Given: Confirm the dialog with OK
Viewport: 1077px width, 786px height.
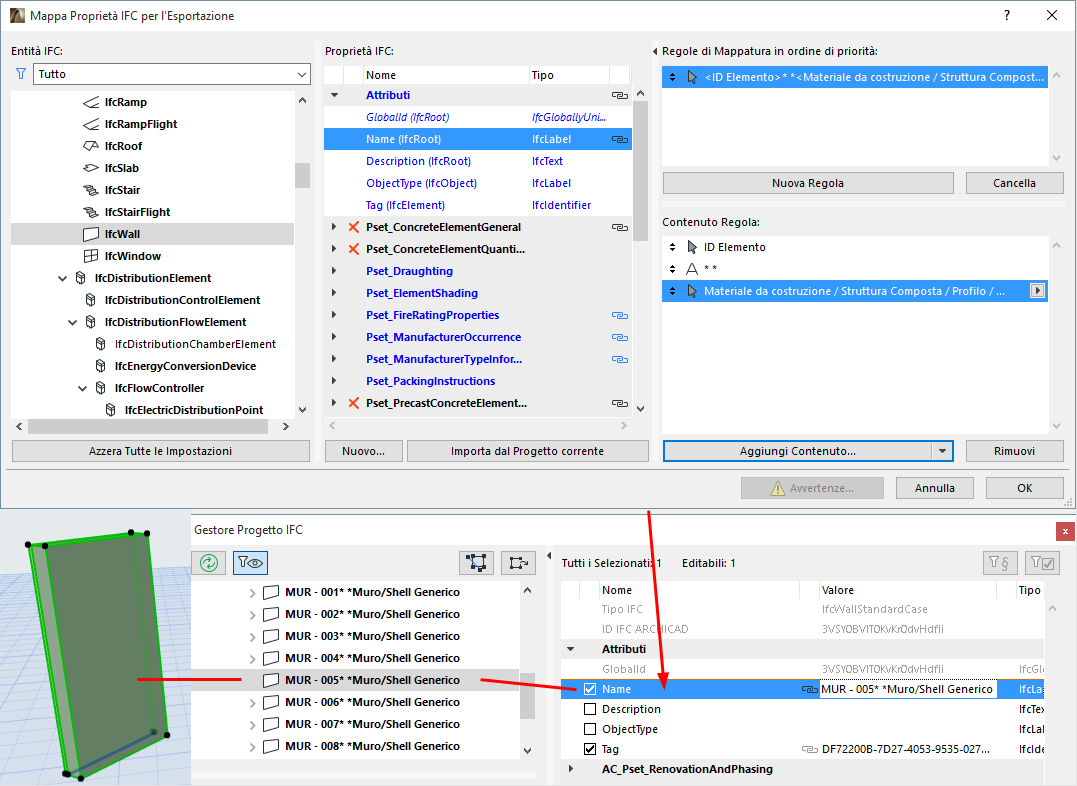Looking at the screenshot, I should point(1025,488).
